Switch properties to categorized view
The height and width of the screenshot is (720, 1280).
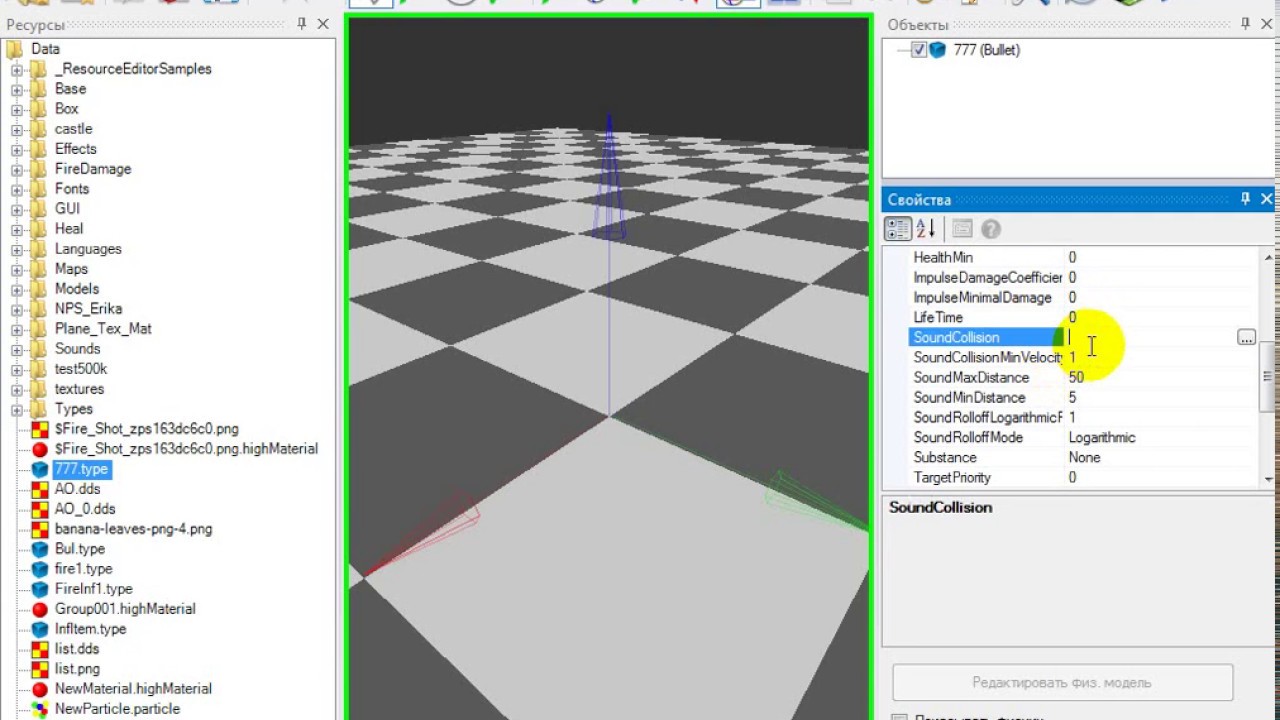[898, 229]
